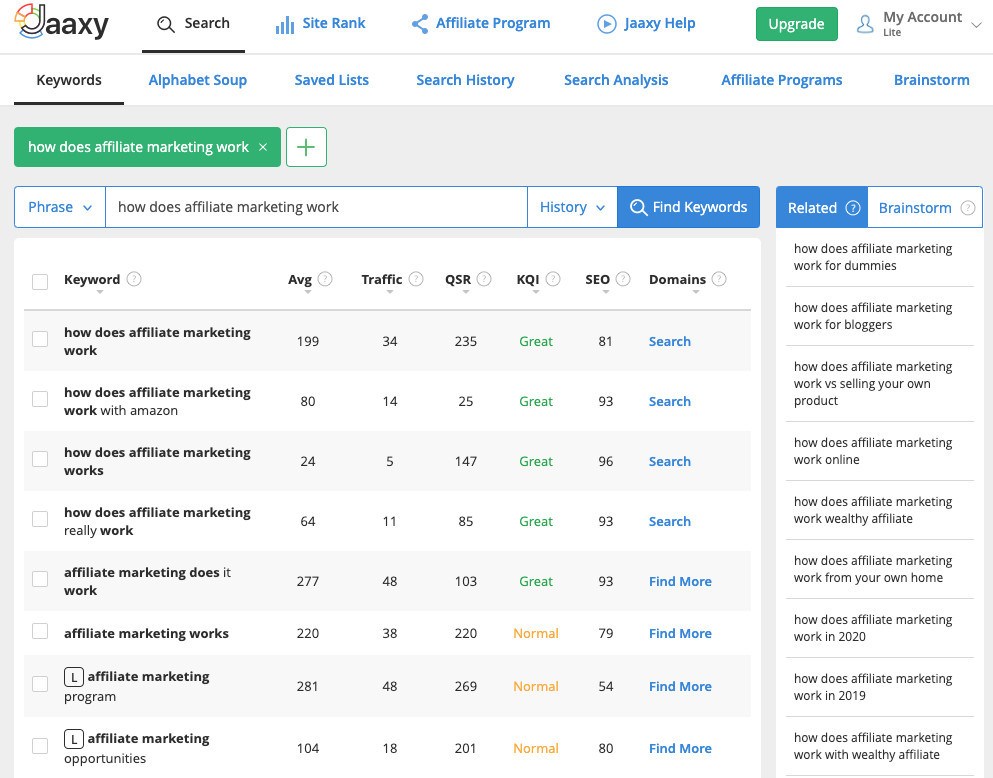Click the help icon next to Traffic header
The width and height of the screenshot is (993, 778).
pos(416,279)
